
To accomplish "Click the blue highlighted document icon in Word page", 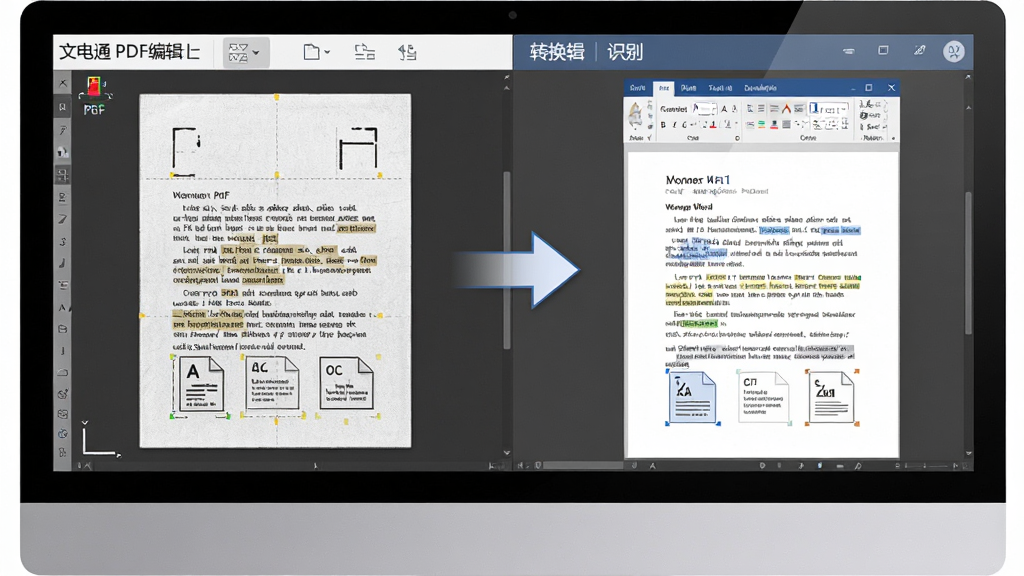I will click(693, 398).
